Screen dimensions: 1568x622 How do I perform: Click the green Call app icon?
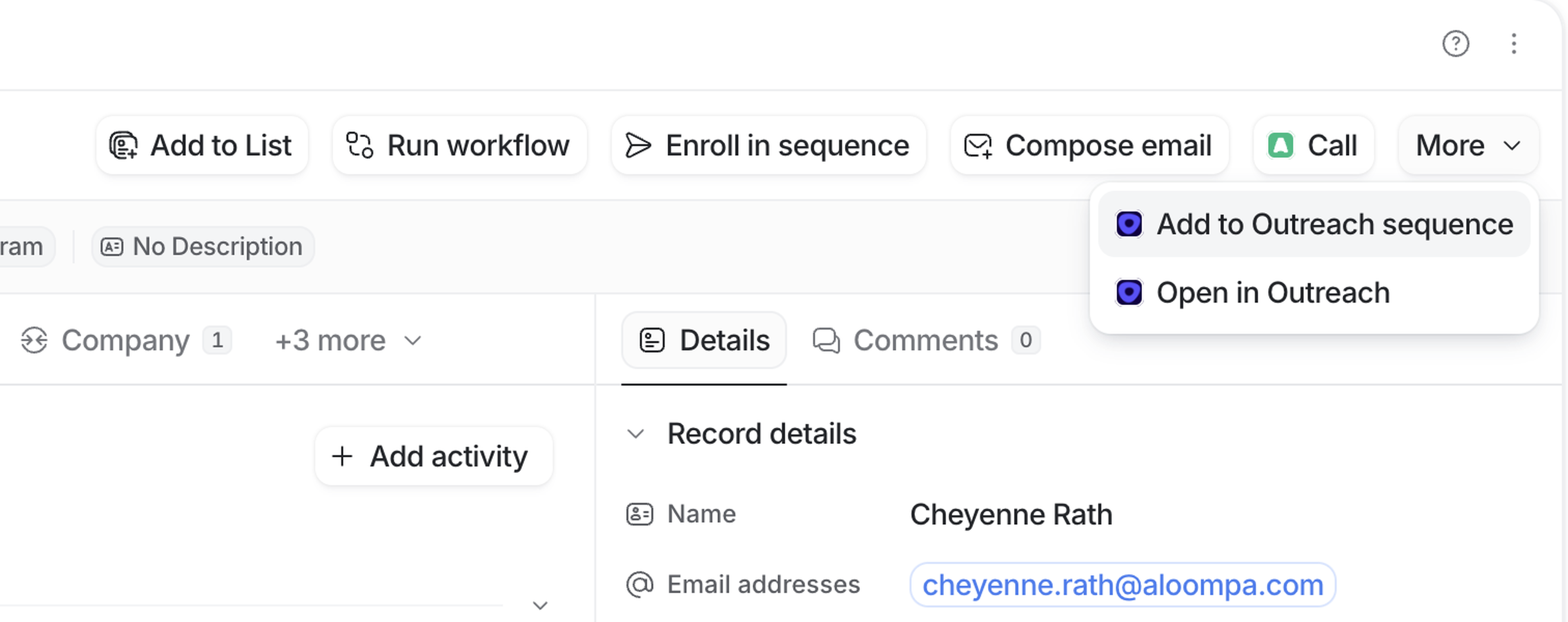point(1281,145)
